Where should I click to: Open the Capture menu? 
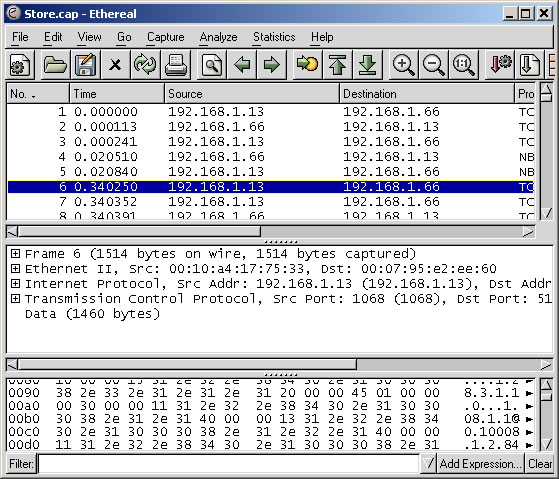(166, 37)
